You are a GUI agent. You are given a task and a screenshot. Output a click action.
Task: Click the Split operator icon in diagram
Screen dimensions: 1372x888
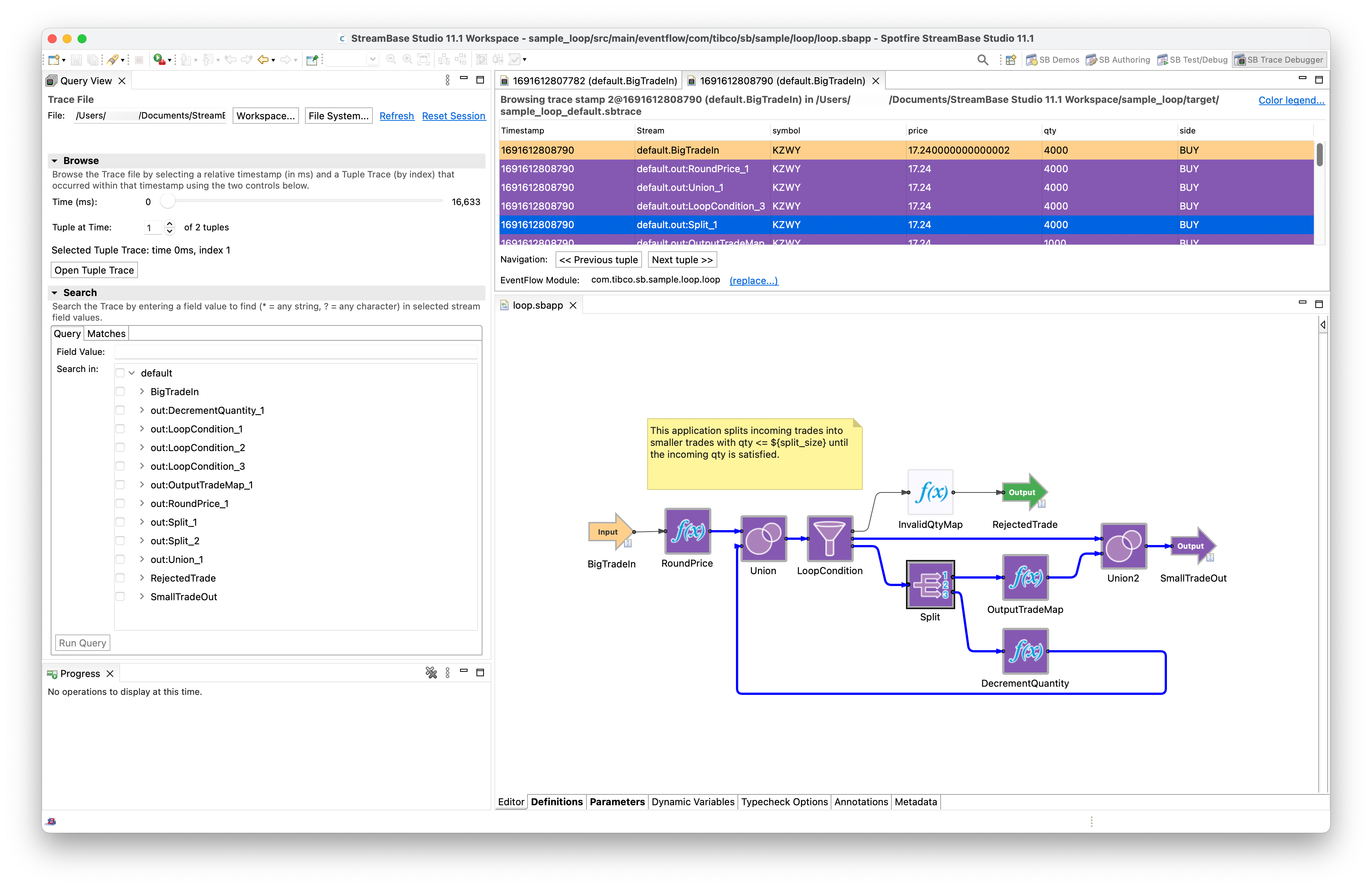click(x=930, y=584)
